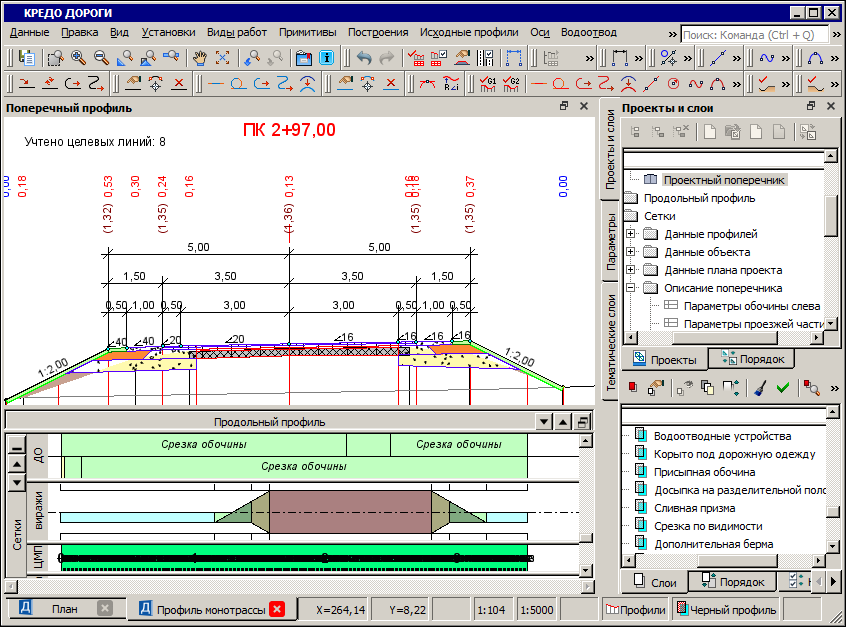Click the undo arrow

(x=364, y=58)
